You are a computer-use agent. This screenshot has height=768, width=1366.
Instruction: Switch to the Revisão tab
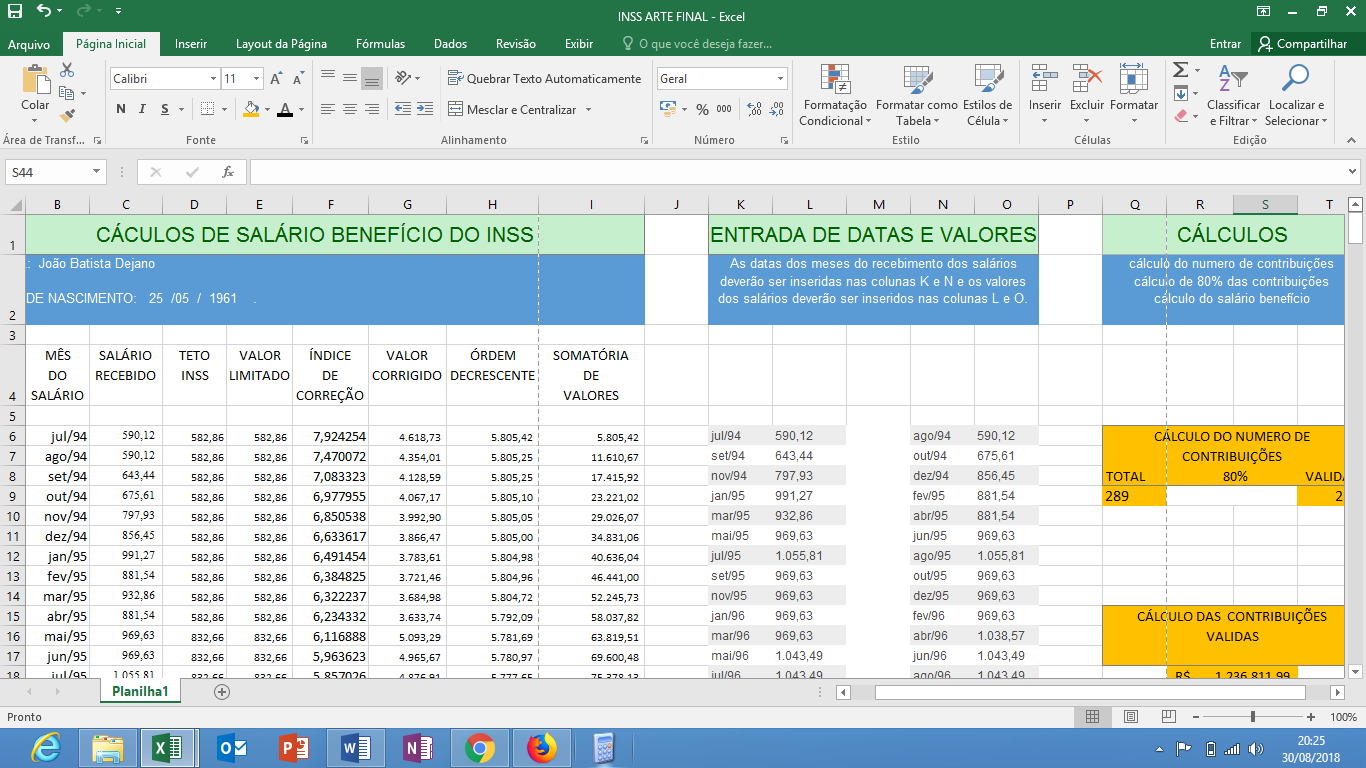tap(516, 44)
